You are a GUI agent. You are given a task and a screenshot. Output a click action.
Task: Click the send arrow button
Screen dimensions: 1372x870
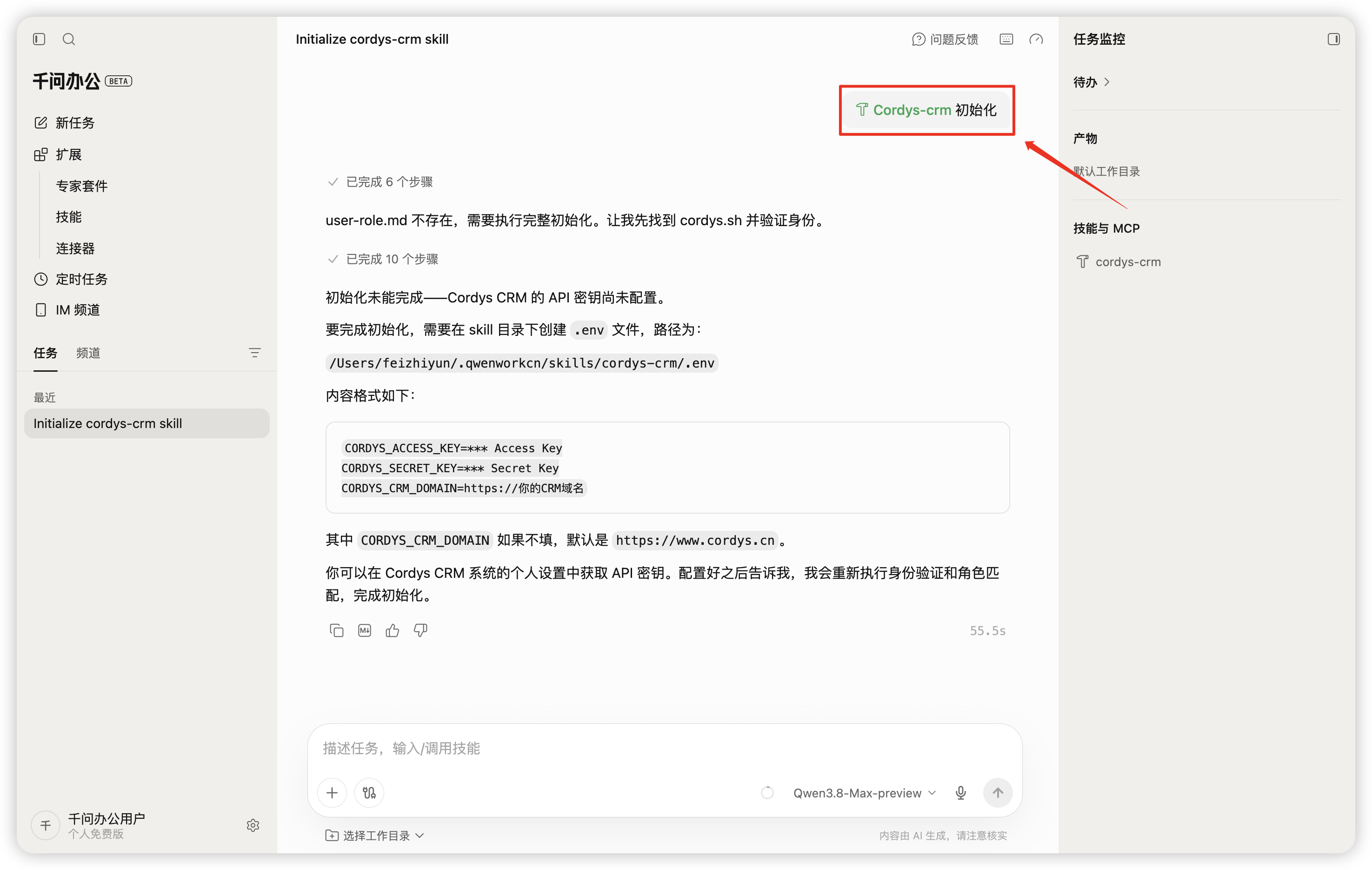click(x=998, y=792)
